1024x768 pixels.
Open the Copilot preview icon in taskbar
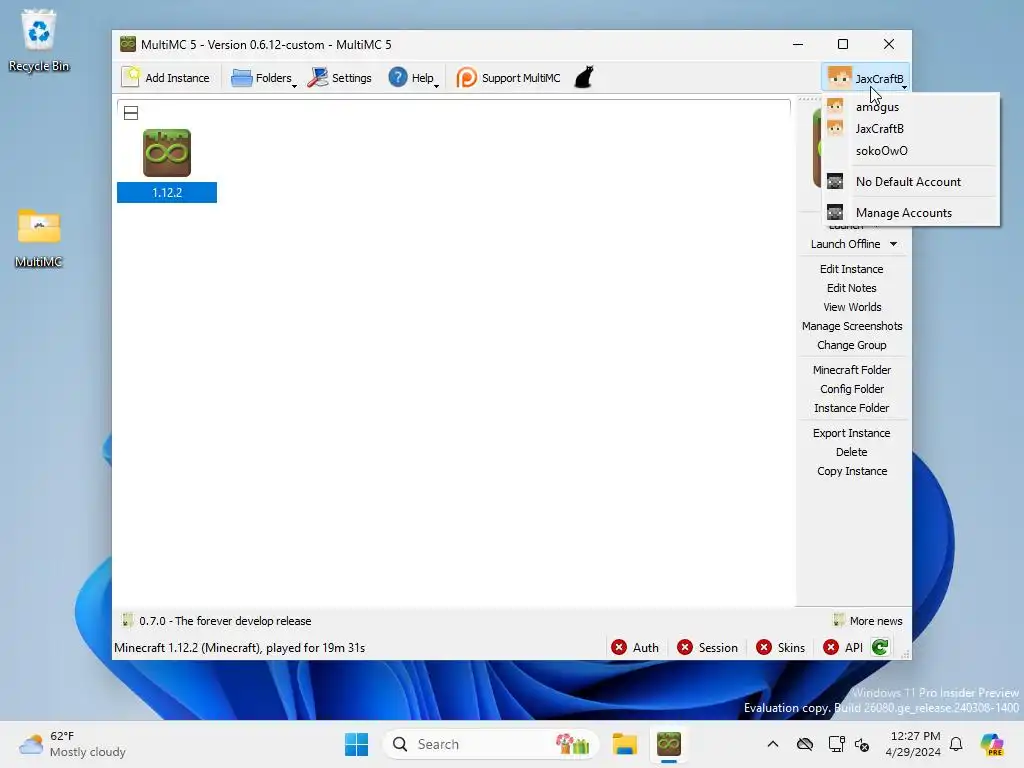coord(992,744)
